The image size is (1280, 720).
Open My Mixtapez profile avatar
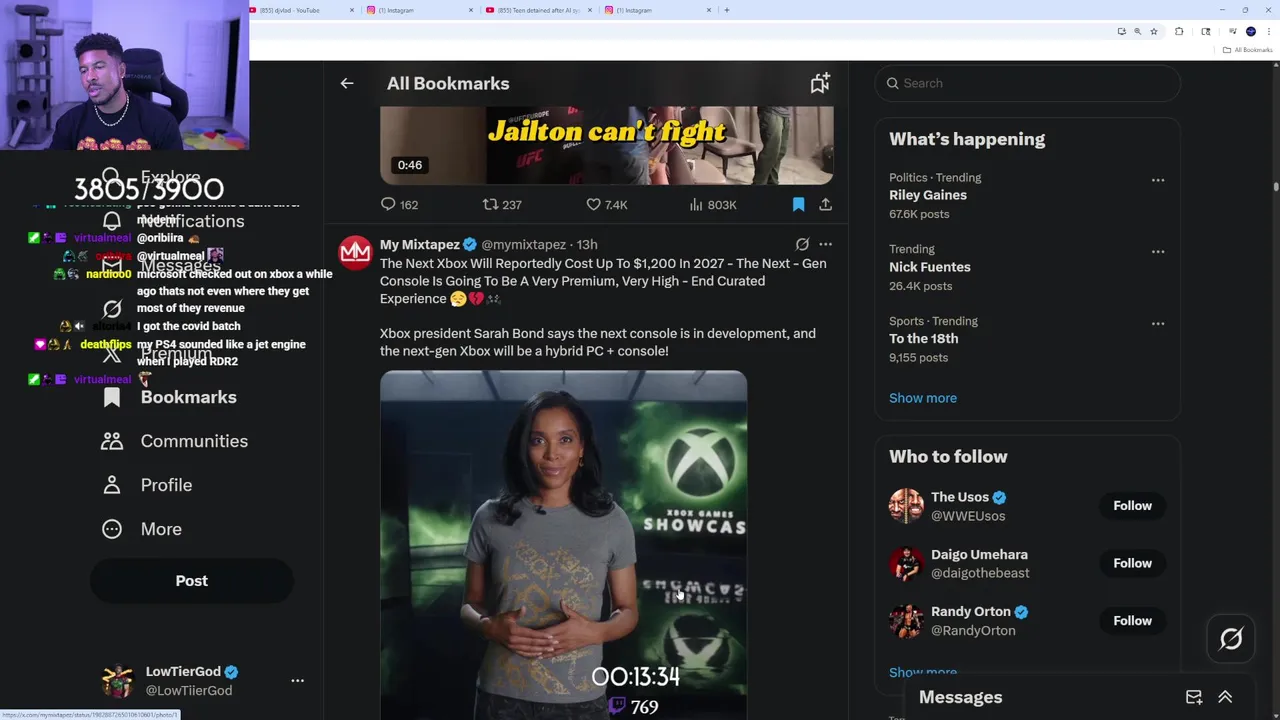point(355,253)
